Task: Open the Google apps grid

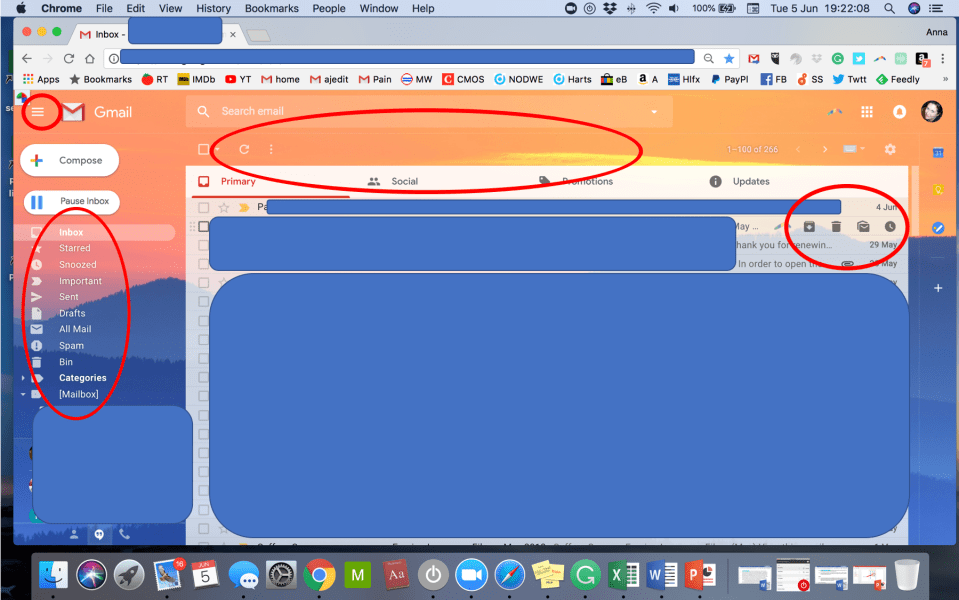Action: click(866, 112)
